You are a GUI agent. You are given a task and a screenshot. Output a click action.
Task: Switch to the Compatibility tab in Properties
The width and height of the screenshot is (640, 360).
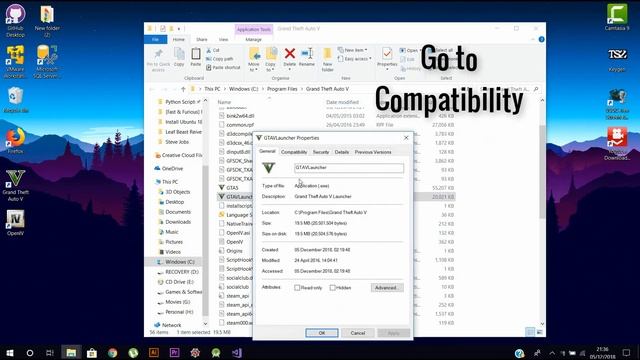pyautogui.click(x=293, y=152)
